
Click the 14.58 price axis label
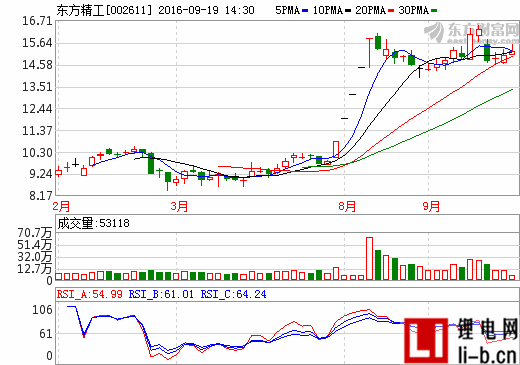coord(37,65)
